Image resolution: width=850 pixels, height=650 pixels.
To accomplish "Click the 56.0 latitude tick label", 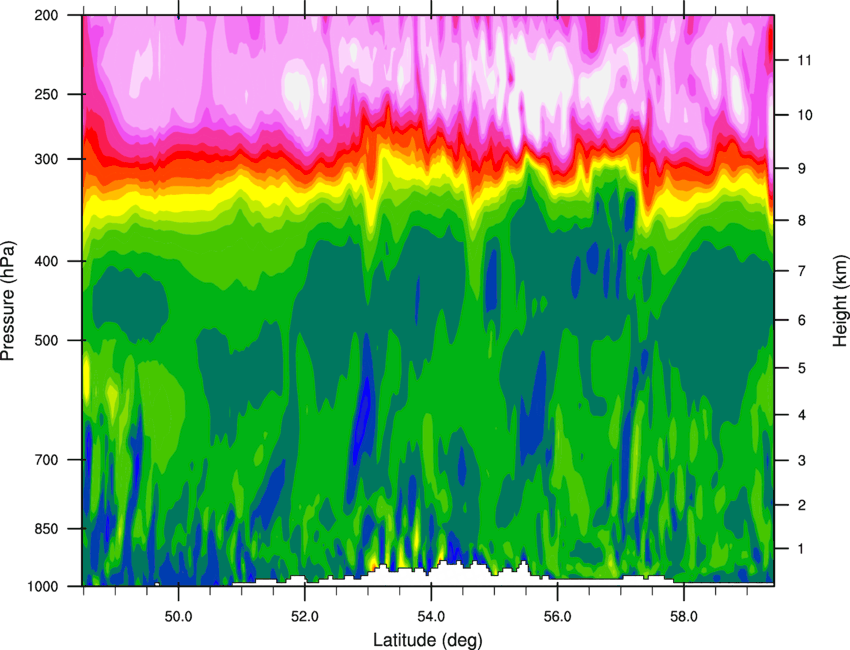I will (x=558, y=617).
